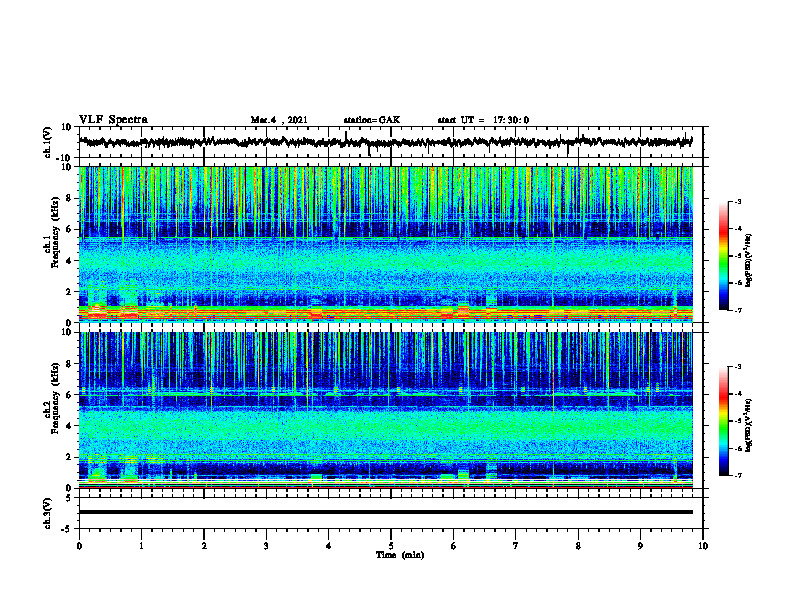The height and width of the screenshot is (612, 792).
Task: Click the 'ch.3(V)' axis label
Action: point(48,513)
